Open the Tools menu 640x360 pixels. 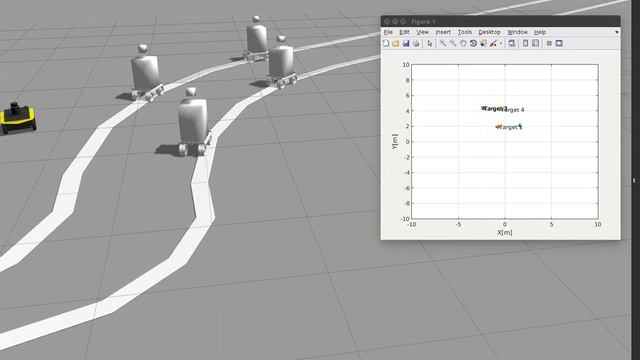pyautogui.click(x=464, y=32)
